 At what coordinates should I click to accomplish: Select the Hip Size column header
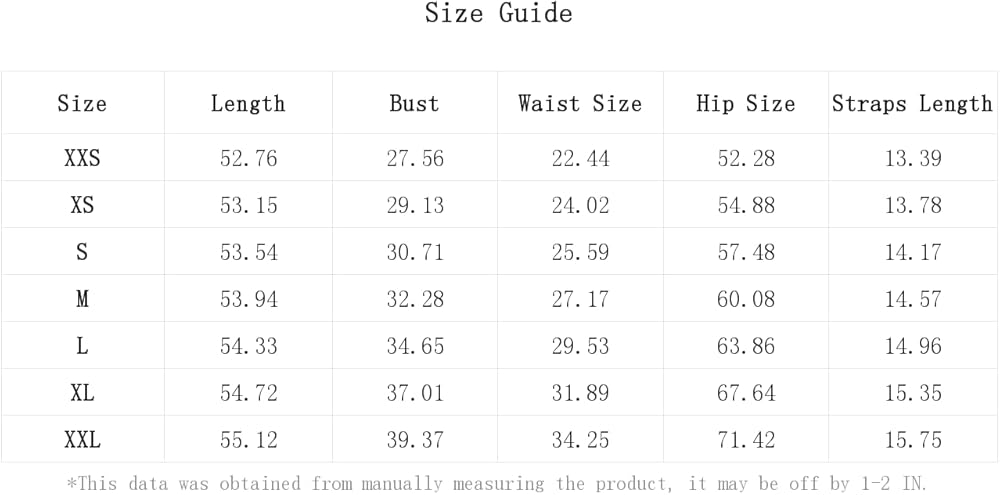point(746,104)
